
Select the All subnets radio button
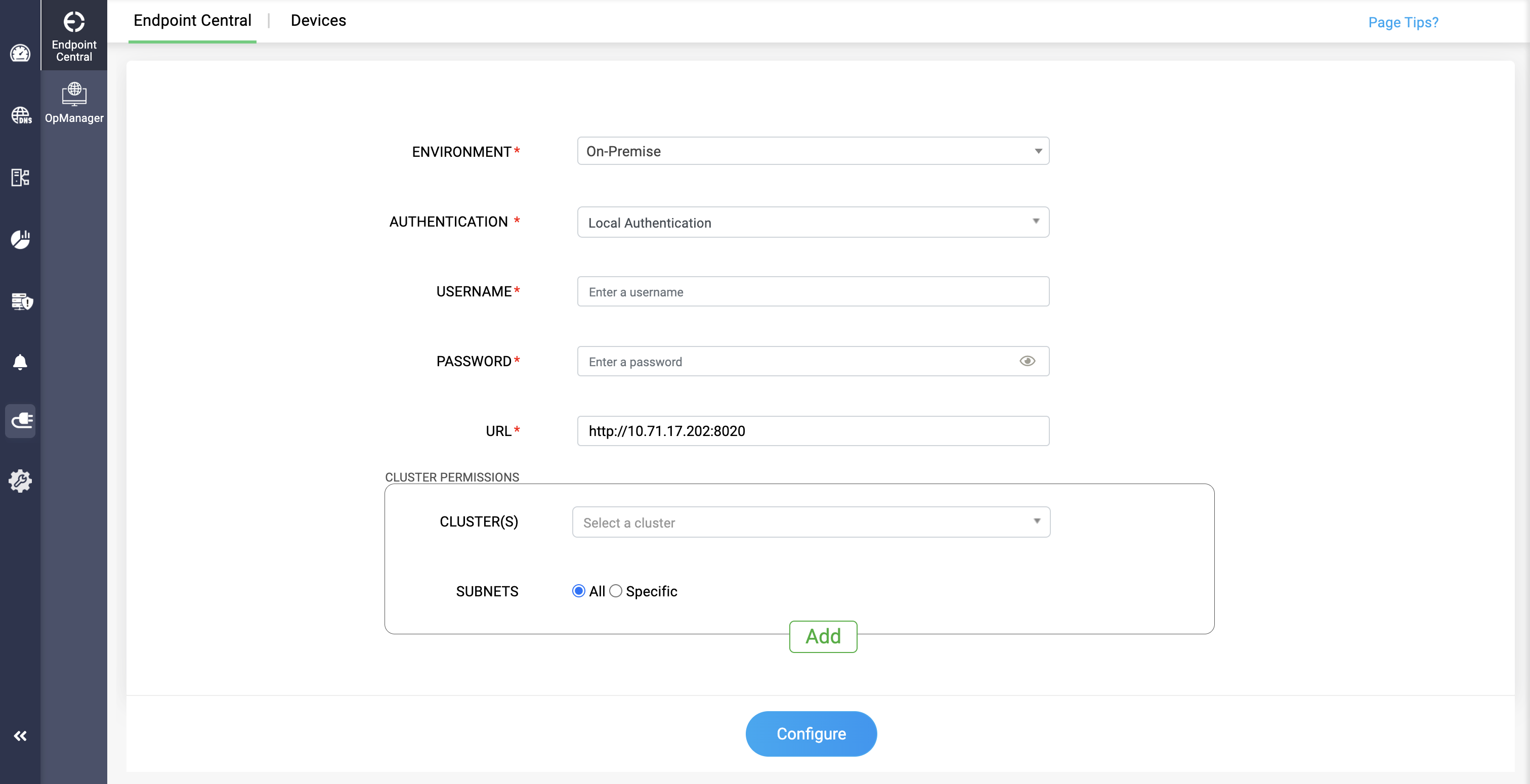click(578, 591)
